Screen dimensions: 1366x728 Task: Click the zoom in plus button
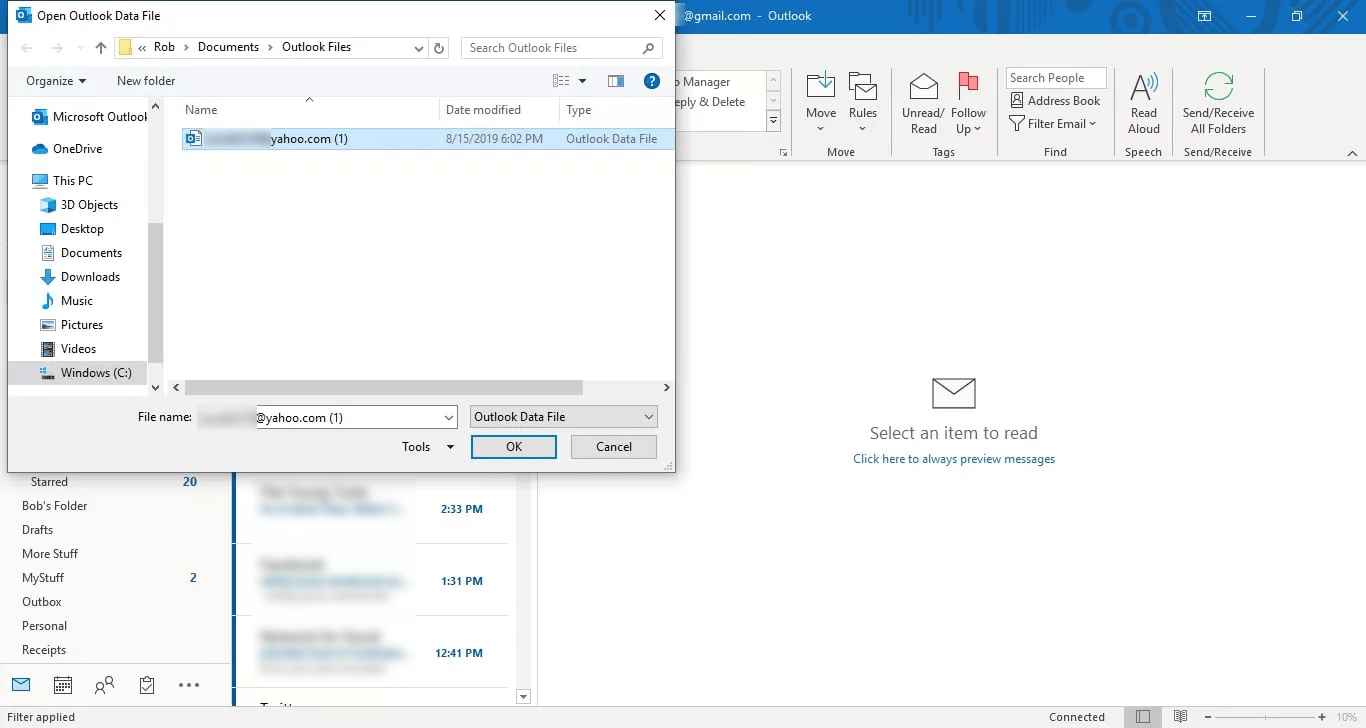[1323, 717]
